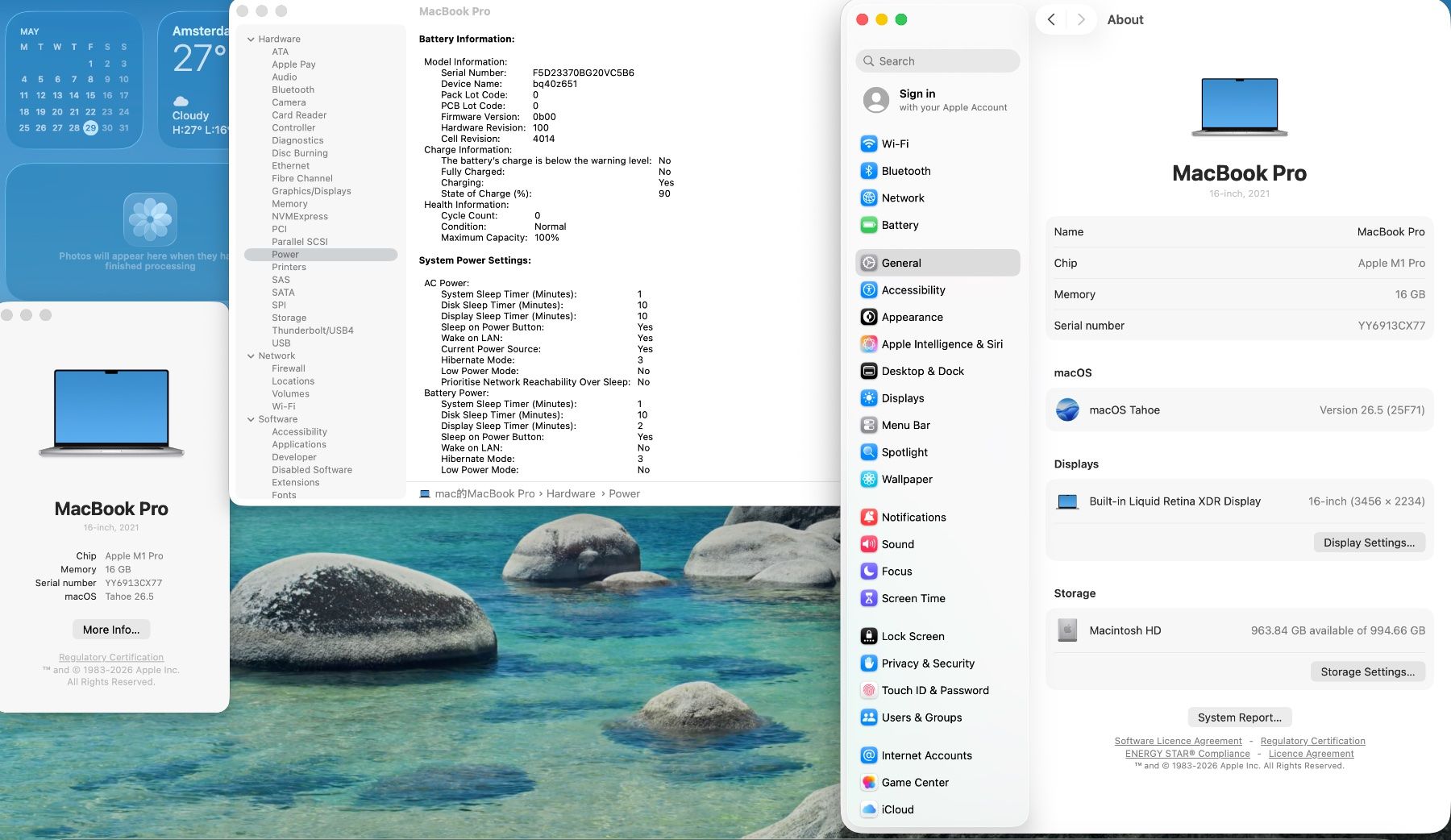This screenshot has height=840, width=1451.
Task: Open the Sound settings icon
Action: (869, 544)
